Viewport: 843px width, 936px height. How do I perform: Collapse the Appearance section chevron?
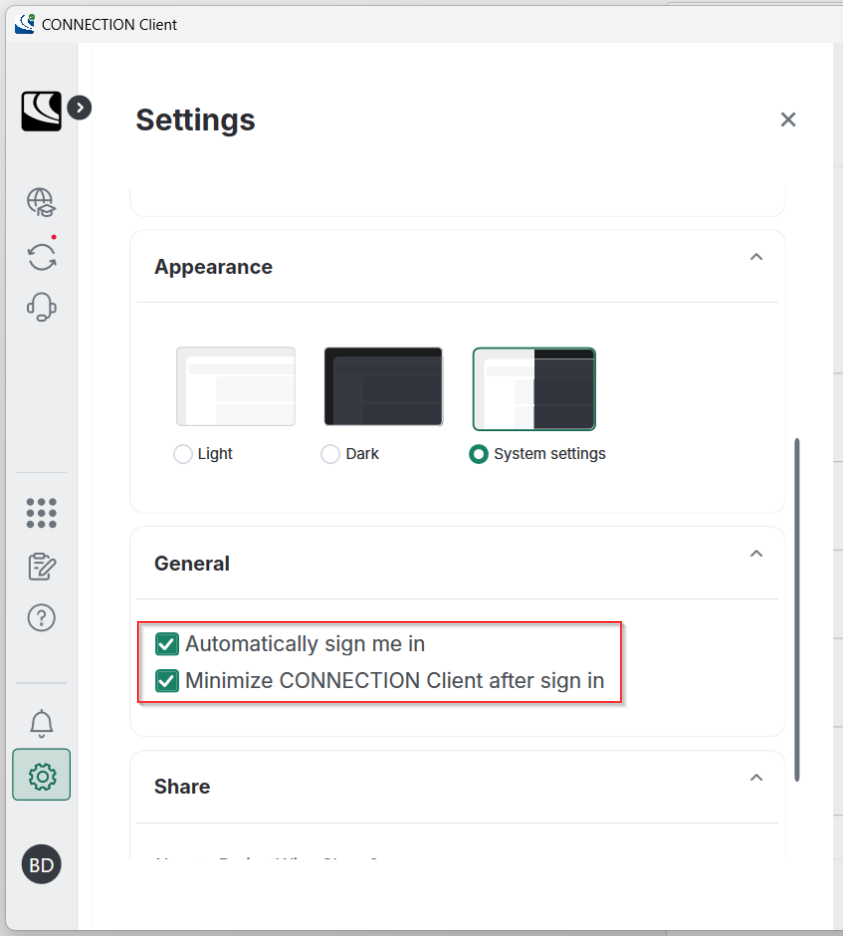pos(756,257)
